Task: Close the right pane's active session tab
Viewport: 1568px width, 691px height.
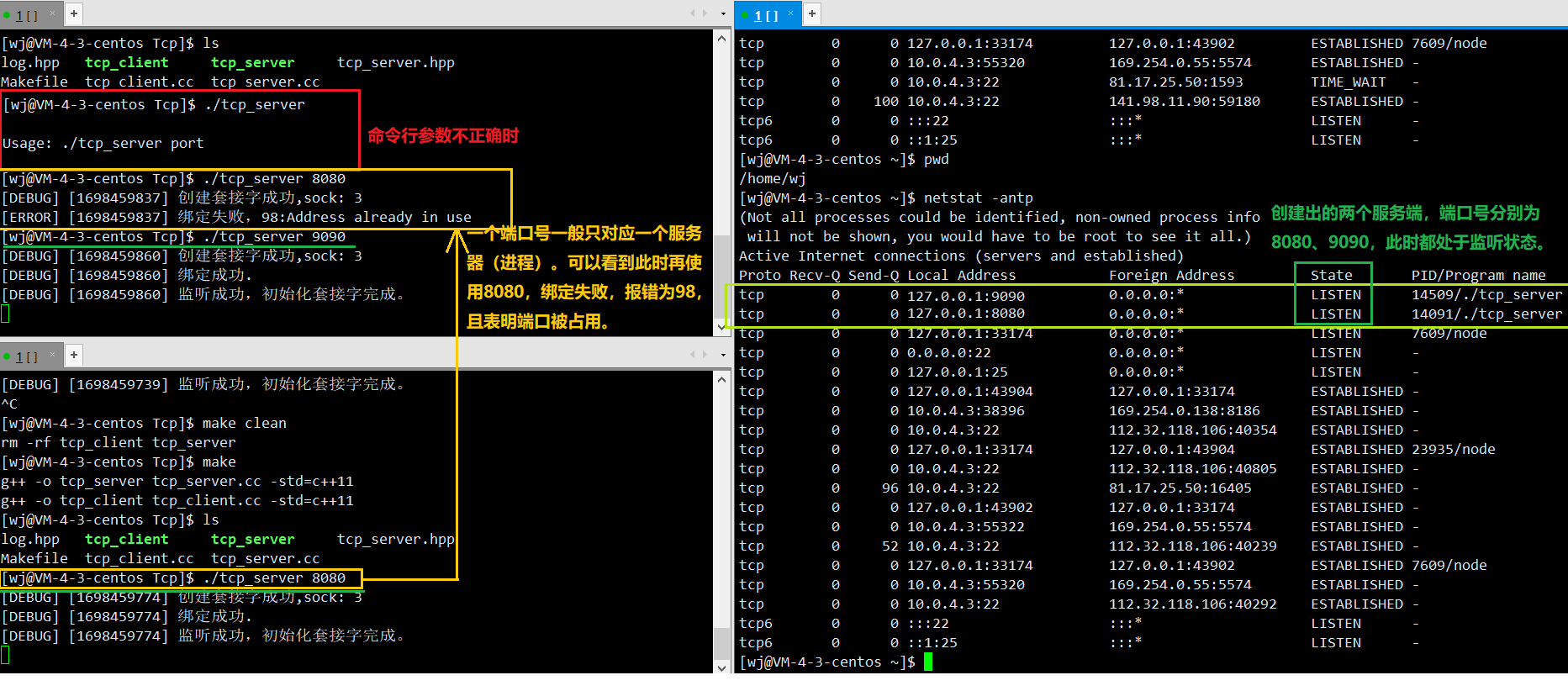Action: tap(790, 13)
